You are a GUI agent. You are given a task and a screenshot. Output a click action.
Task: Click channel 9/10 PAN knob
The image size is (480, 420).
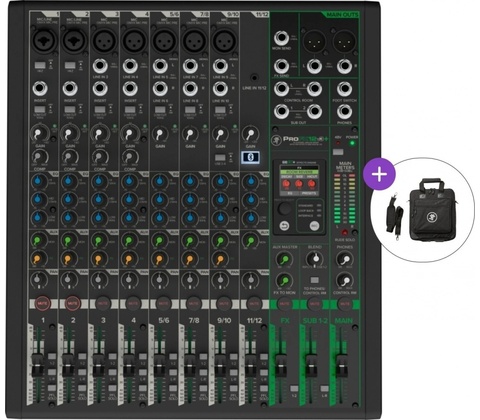click(220, 279)
